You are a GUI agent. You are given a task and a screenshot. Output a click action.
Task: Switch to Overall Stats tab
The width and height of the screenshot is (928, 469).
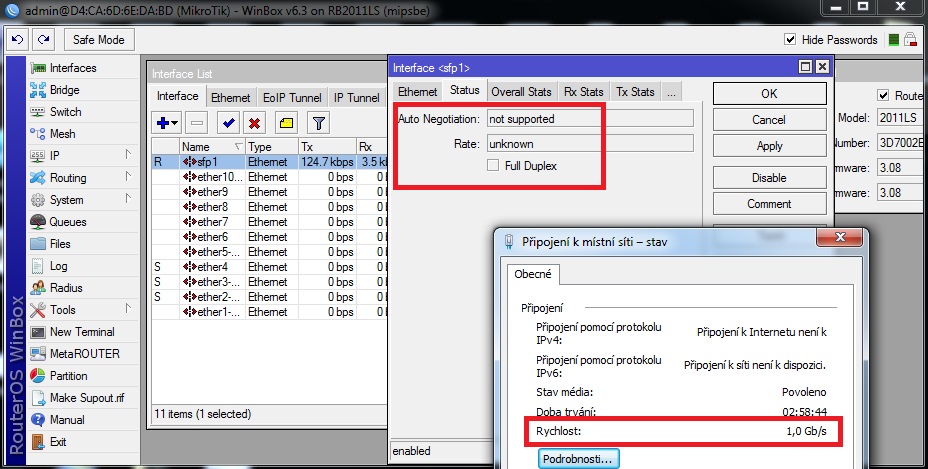pyautogui.click(x=521, y=92)
